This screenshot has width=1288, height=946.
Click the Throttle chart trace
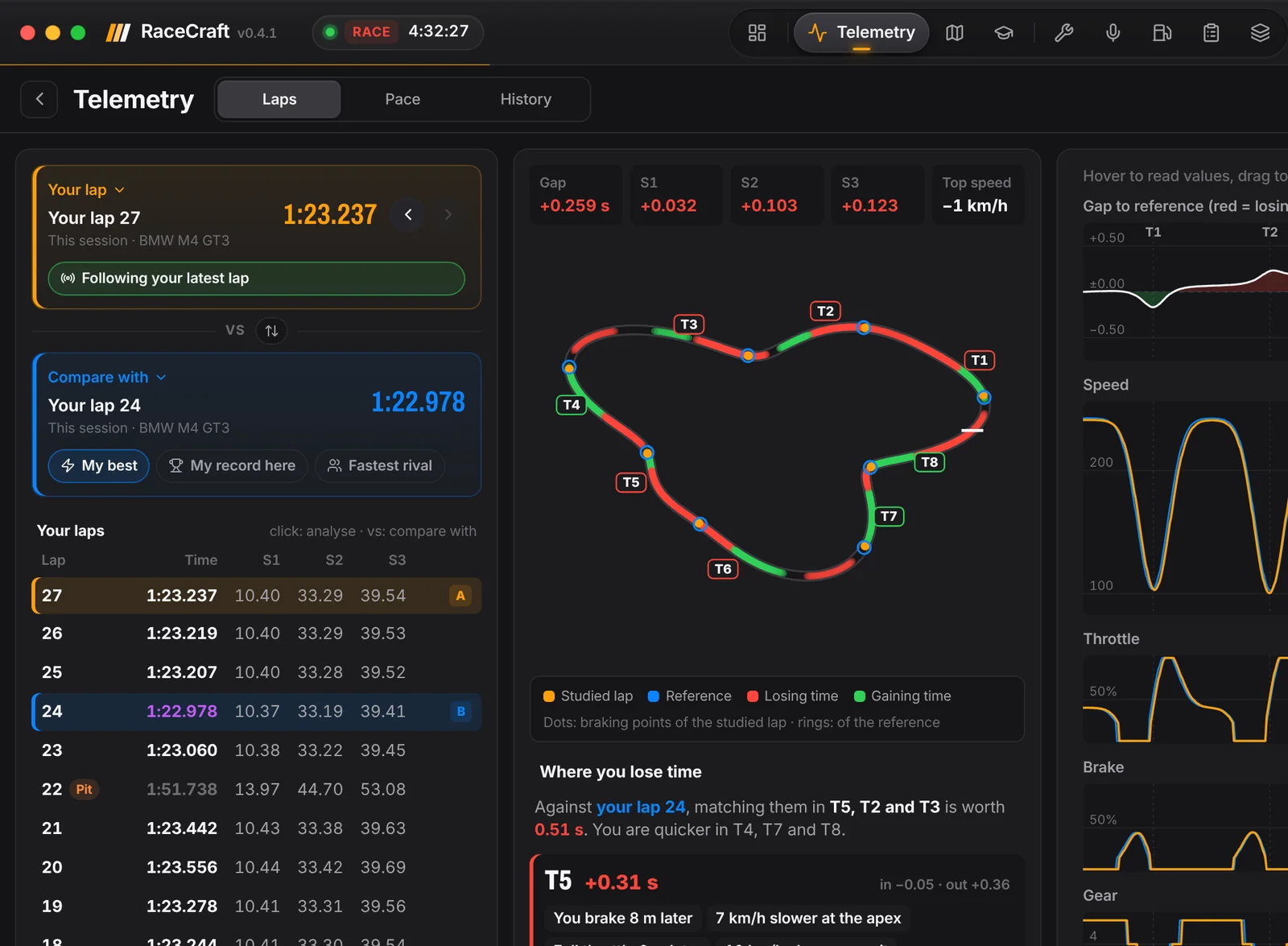pyautogui.click(x=1185, y=700)
